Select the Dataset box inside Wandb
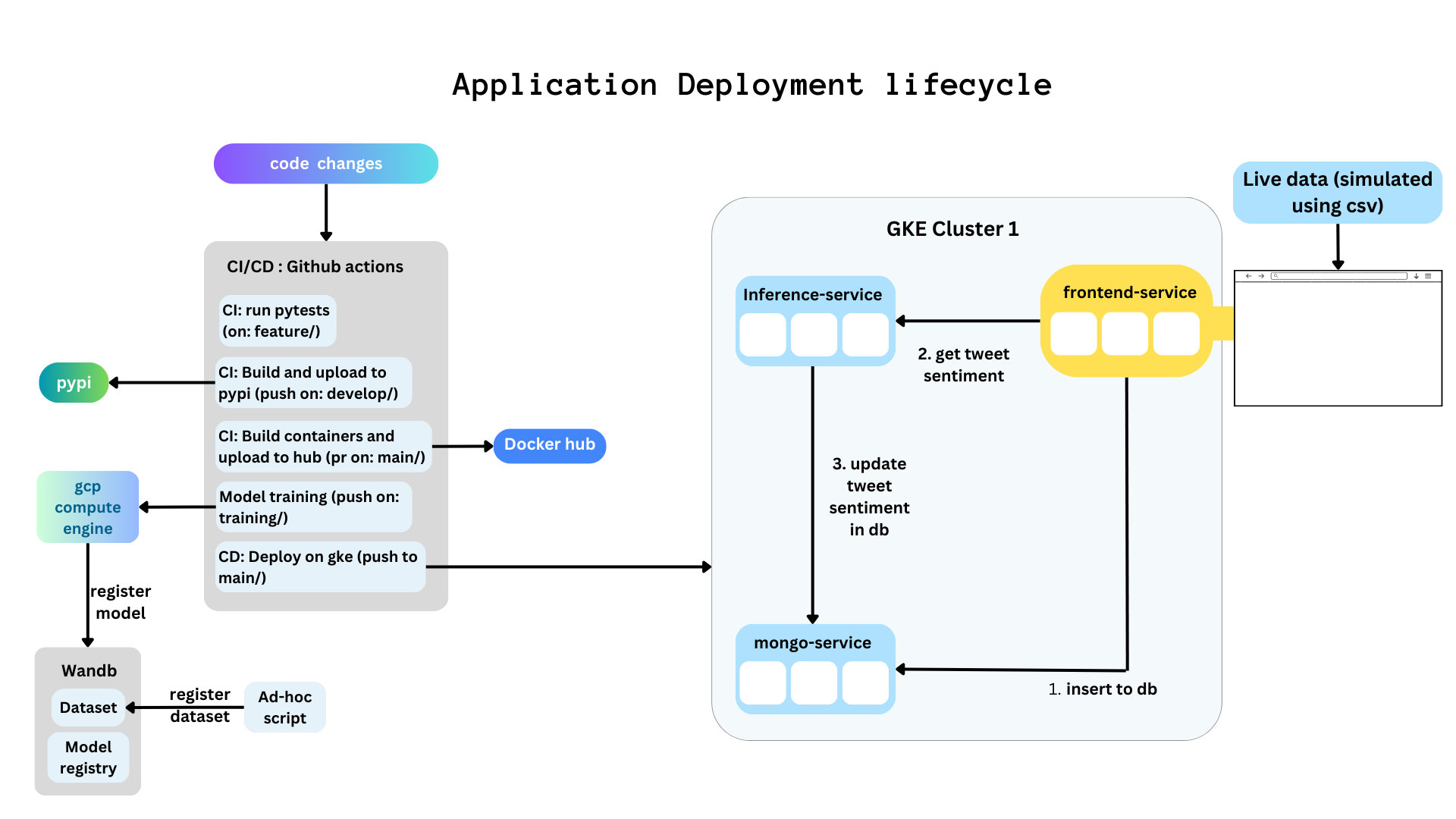1456x819 pixels. [x=88, y=707]
